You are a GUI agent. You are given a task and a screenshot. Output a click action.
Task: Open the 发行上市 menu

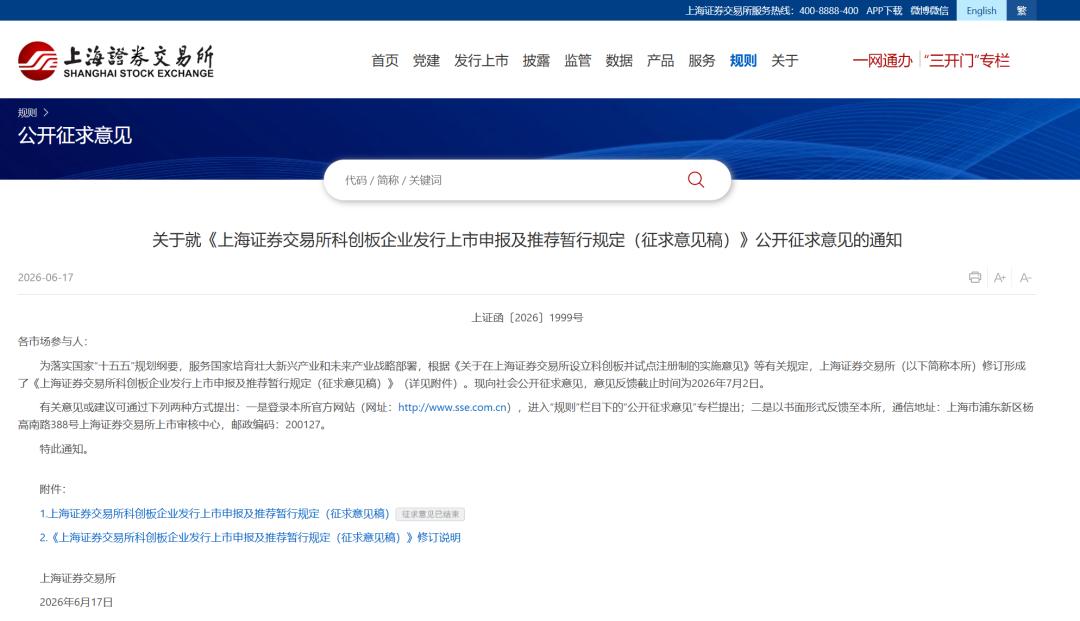coord(481,61)
